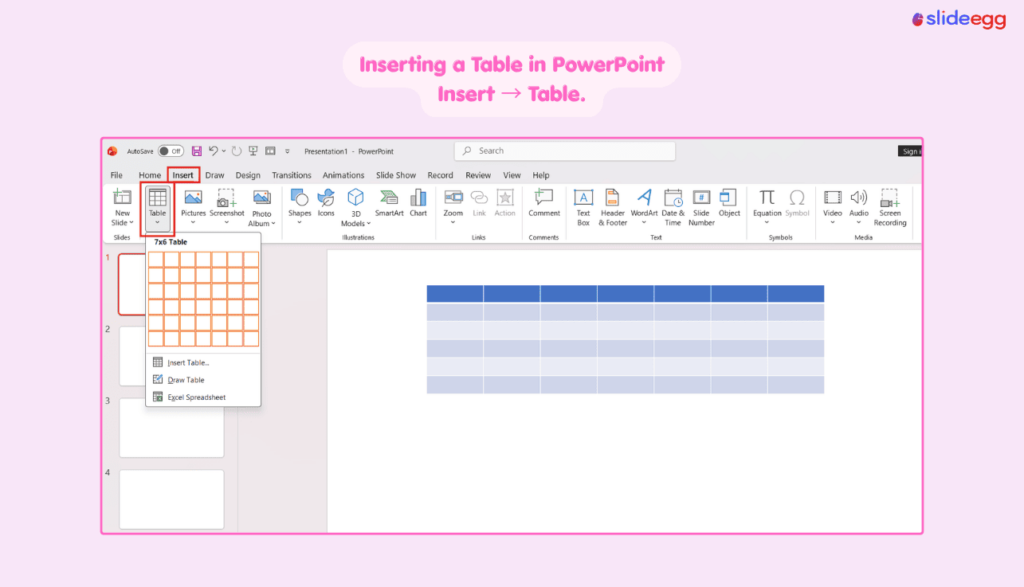Switch to the Draw tab
Viewport: 1024px width, 587px height.
tap(214, 175)
